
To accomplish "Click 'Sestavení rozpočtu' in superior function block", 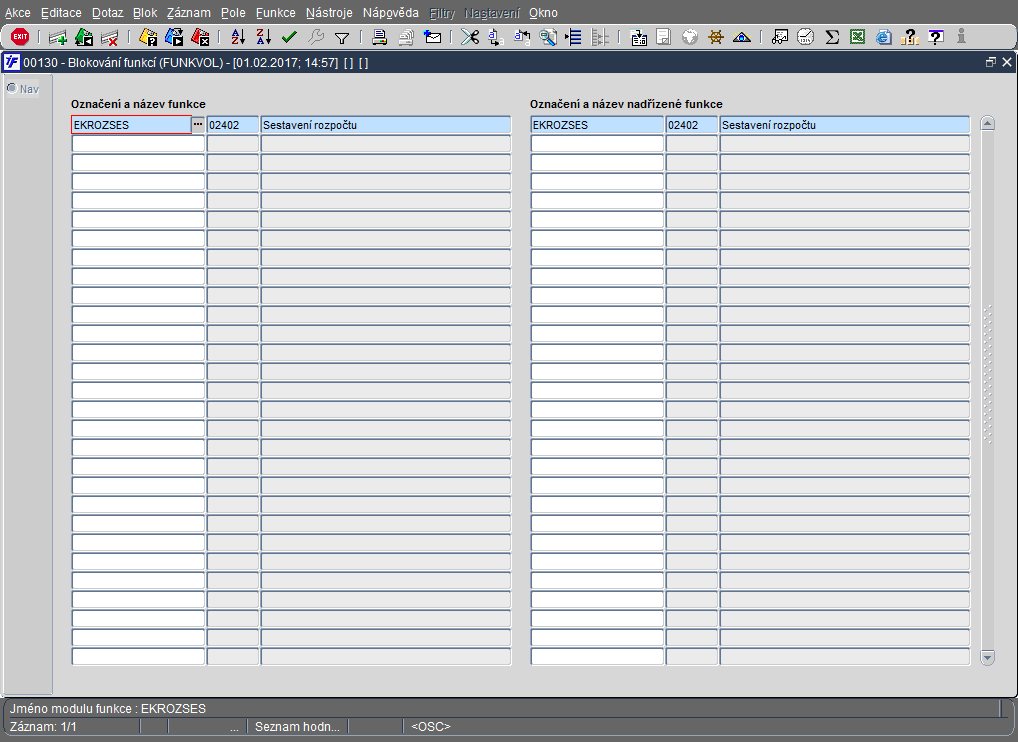I will (845, 125).
